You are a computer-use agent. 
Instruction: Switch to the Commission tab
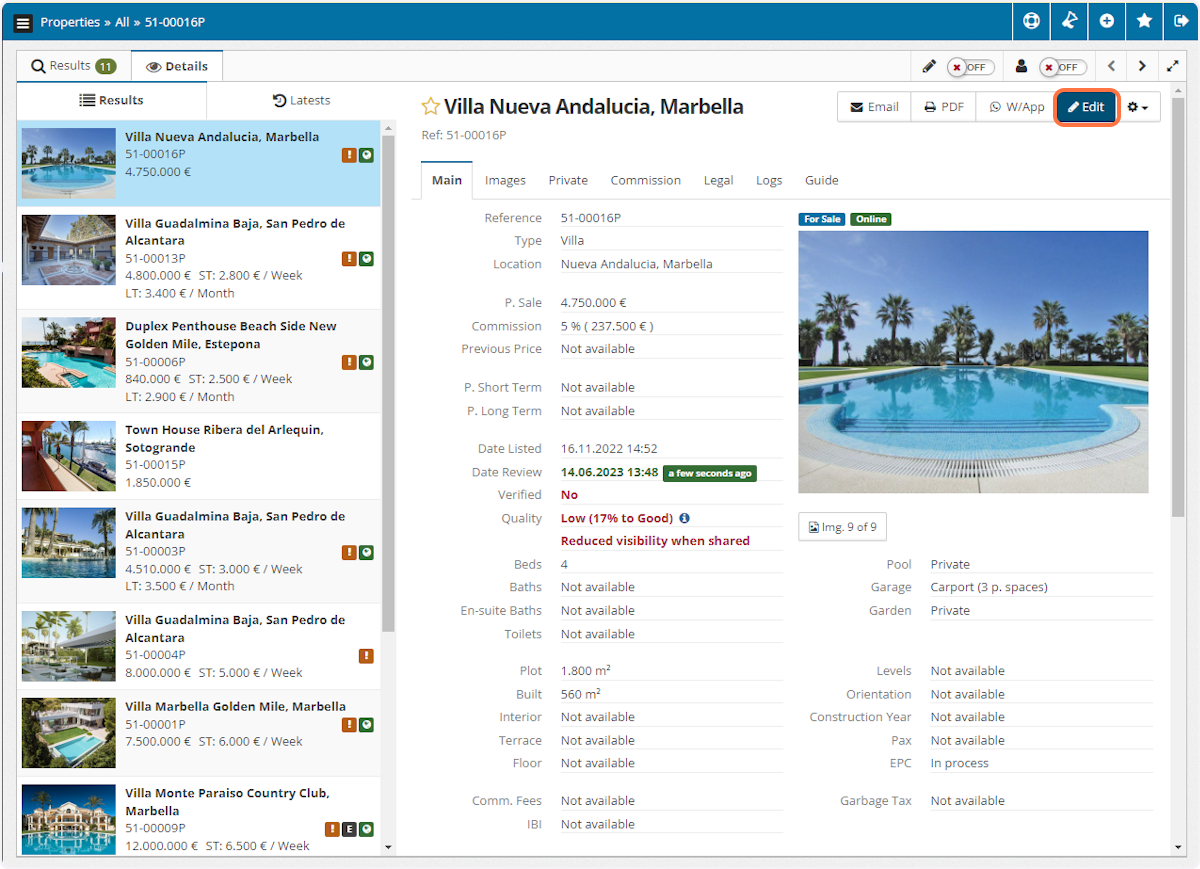(645, 180)
